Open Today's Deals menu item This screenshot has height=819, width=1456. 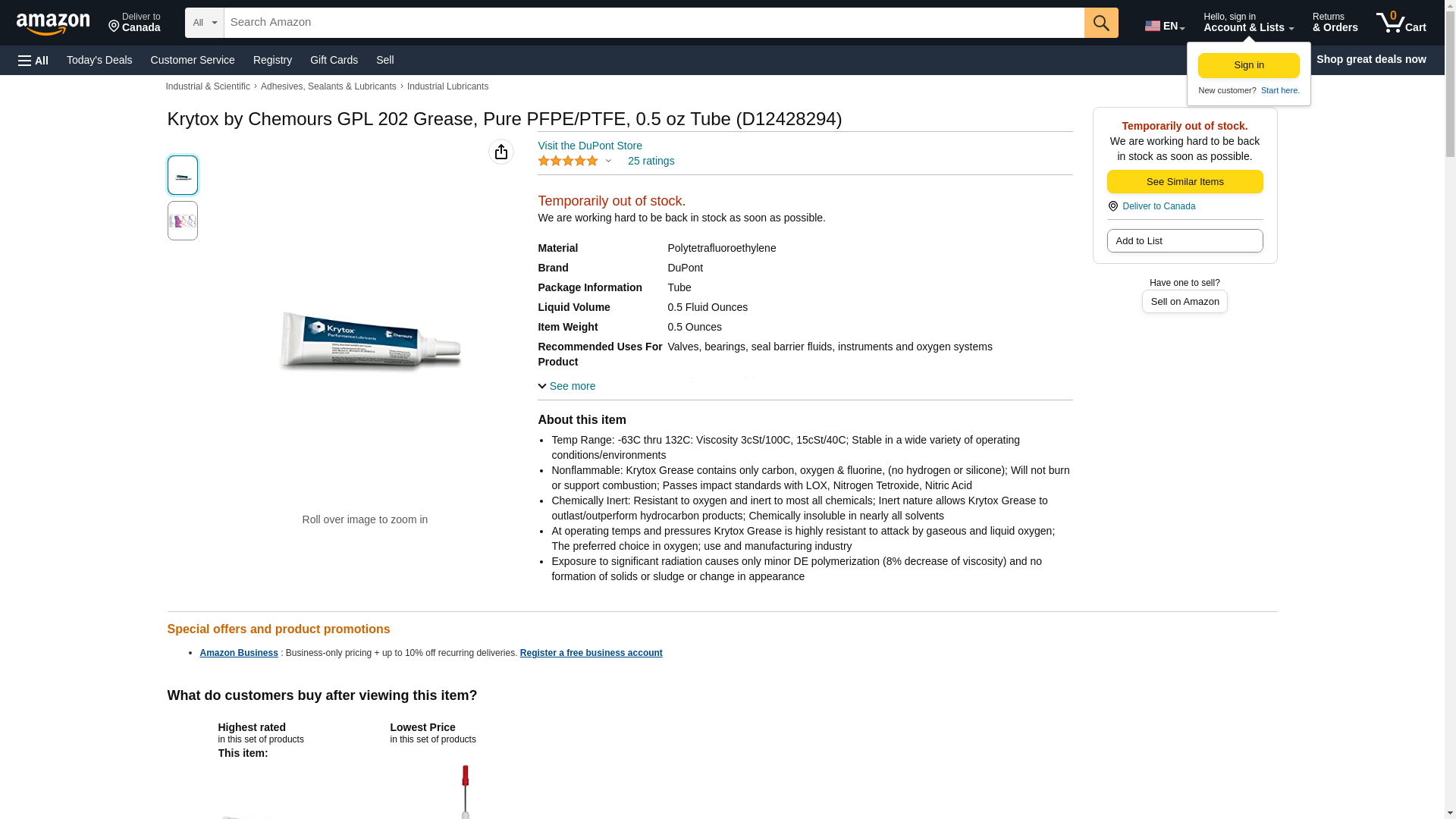[x=99, y=60]
